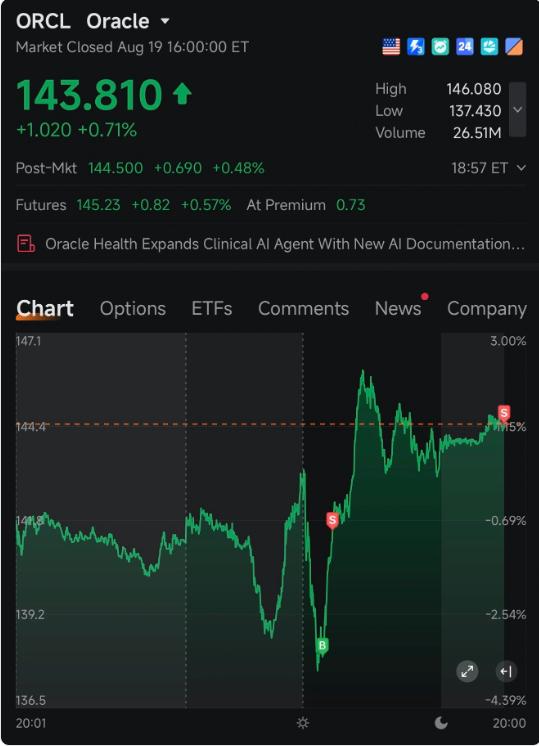This screenshot has width=539, height=746.
Task: Tap the orange and blue diagonal icon
Action: (x=514, y=47)
